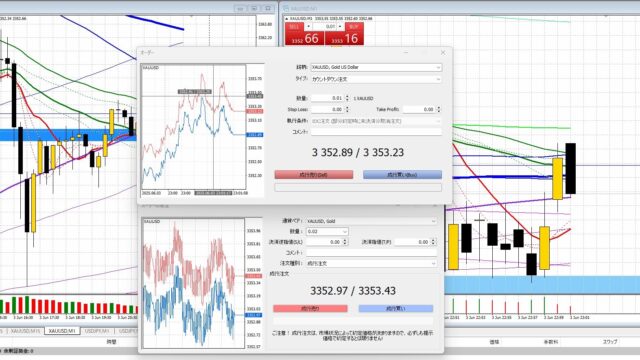Open the 0.02 volume dropdown in lower dialog

click(x=327, y=231)
